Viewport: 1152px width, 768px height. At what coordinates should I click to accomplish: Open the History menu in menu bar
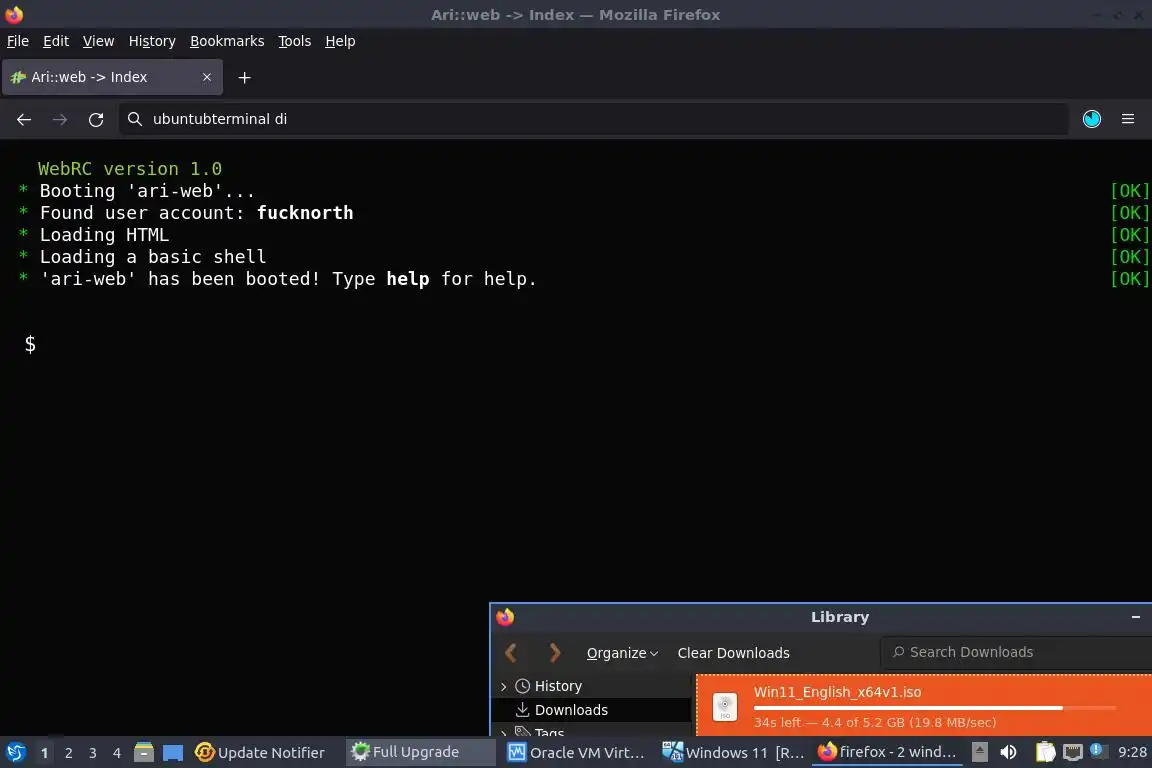pos(152,41)
